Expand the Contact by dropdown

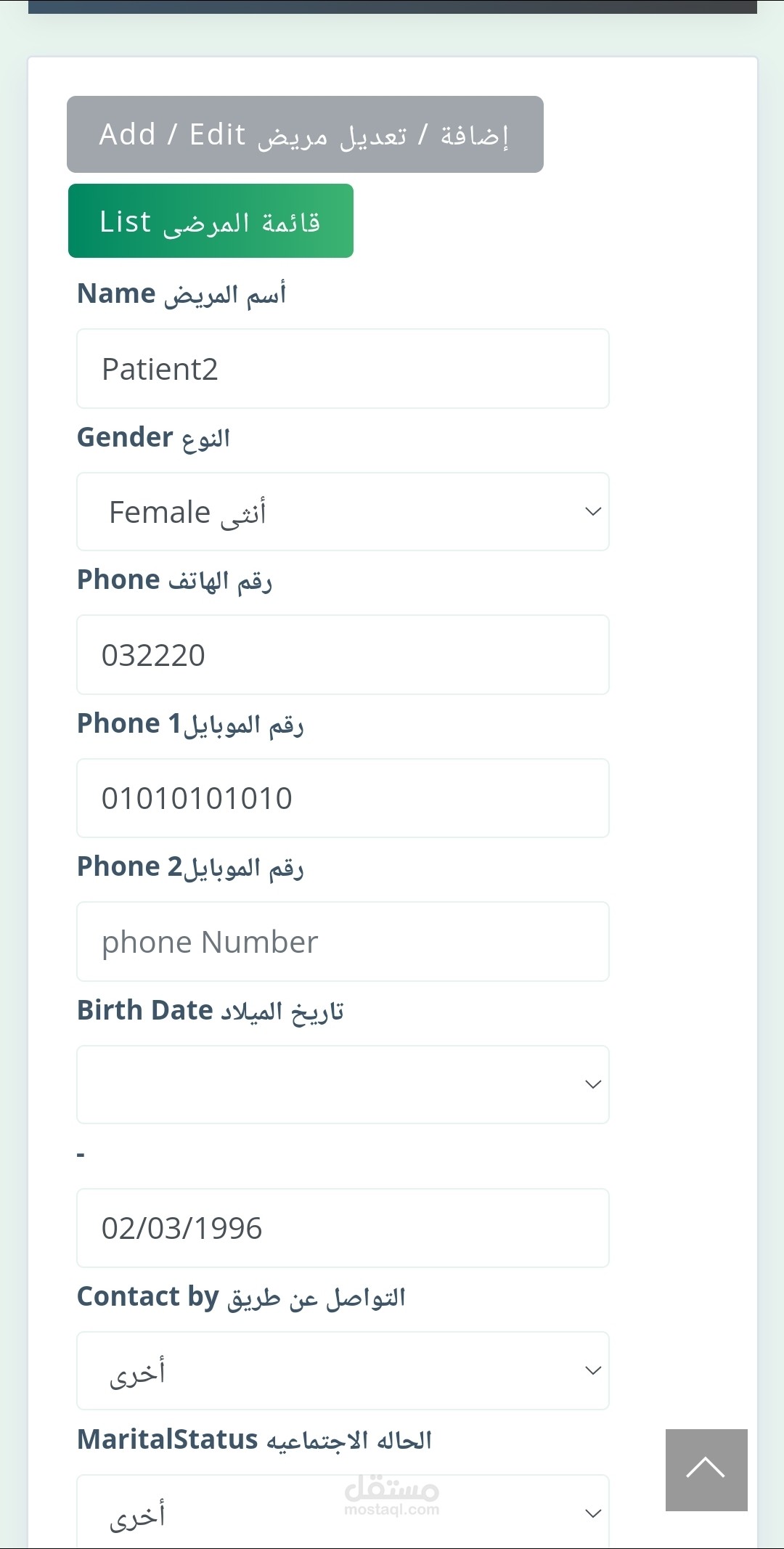343,1371
